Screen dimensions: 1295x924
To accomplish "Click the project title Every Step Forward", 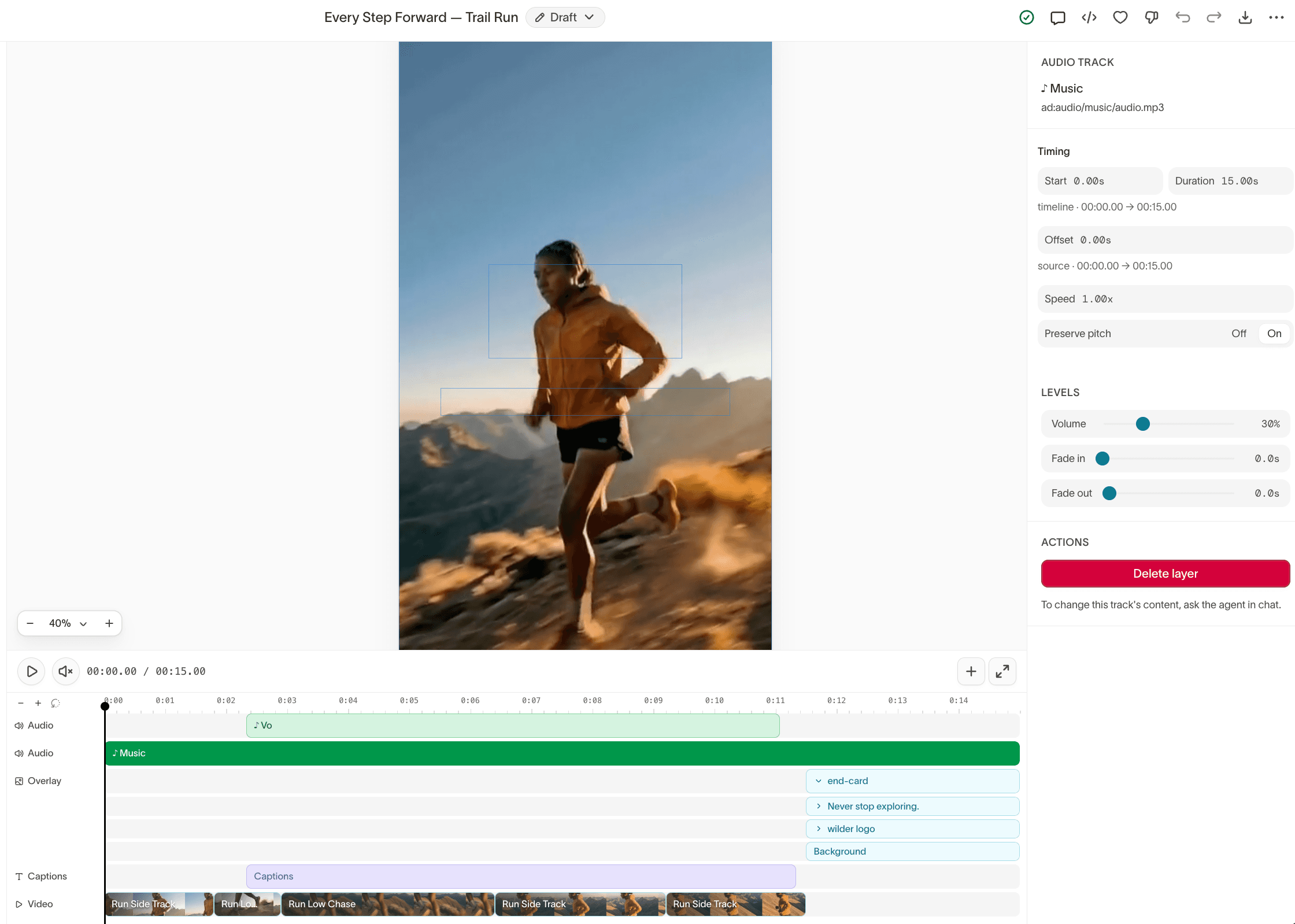I will click(421, 17).
